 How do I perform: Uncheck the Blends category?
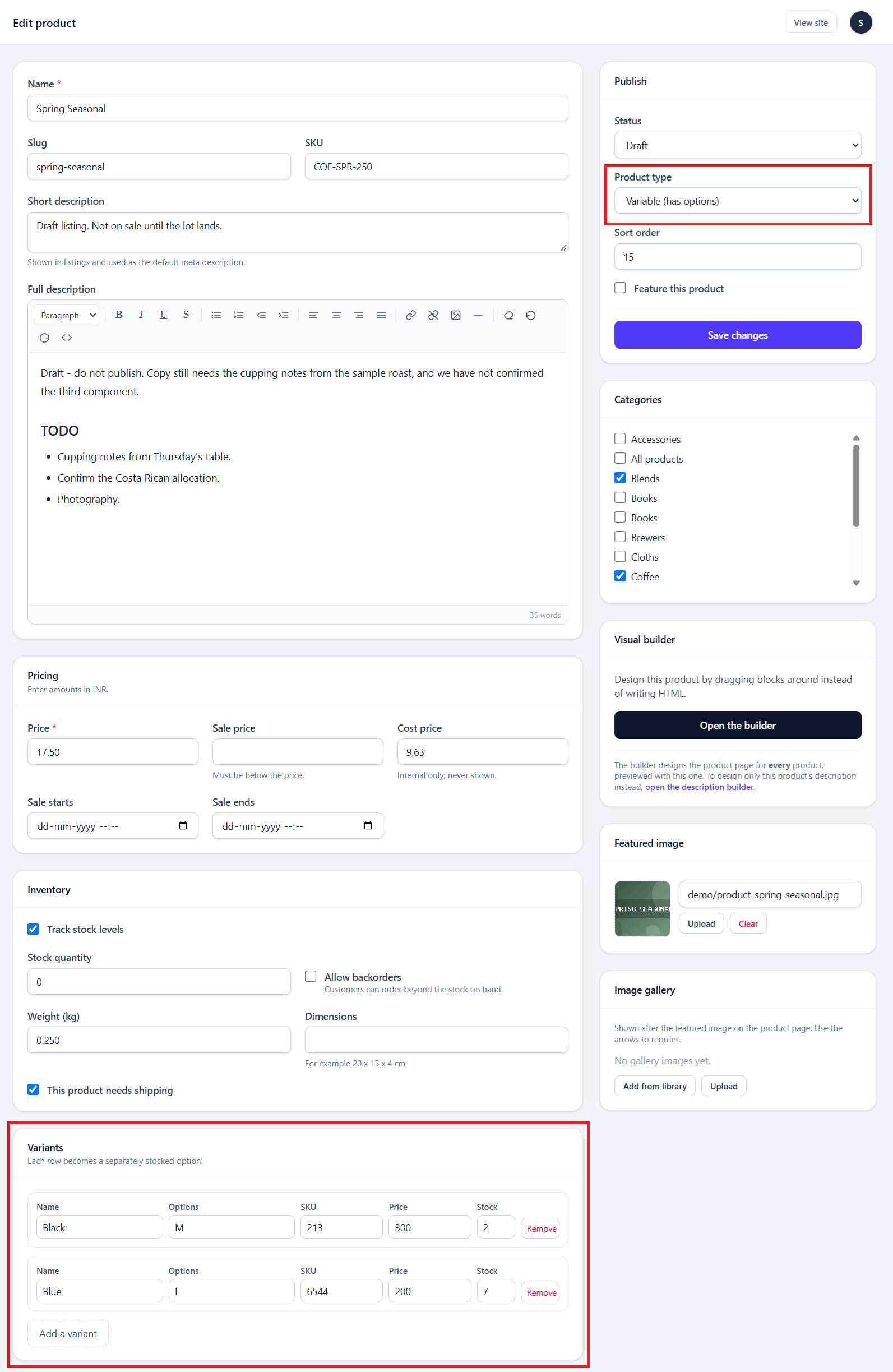pos(621,478)
